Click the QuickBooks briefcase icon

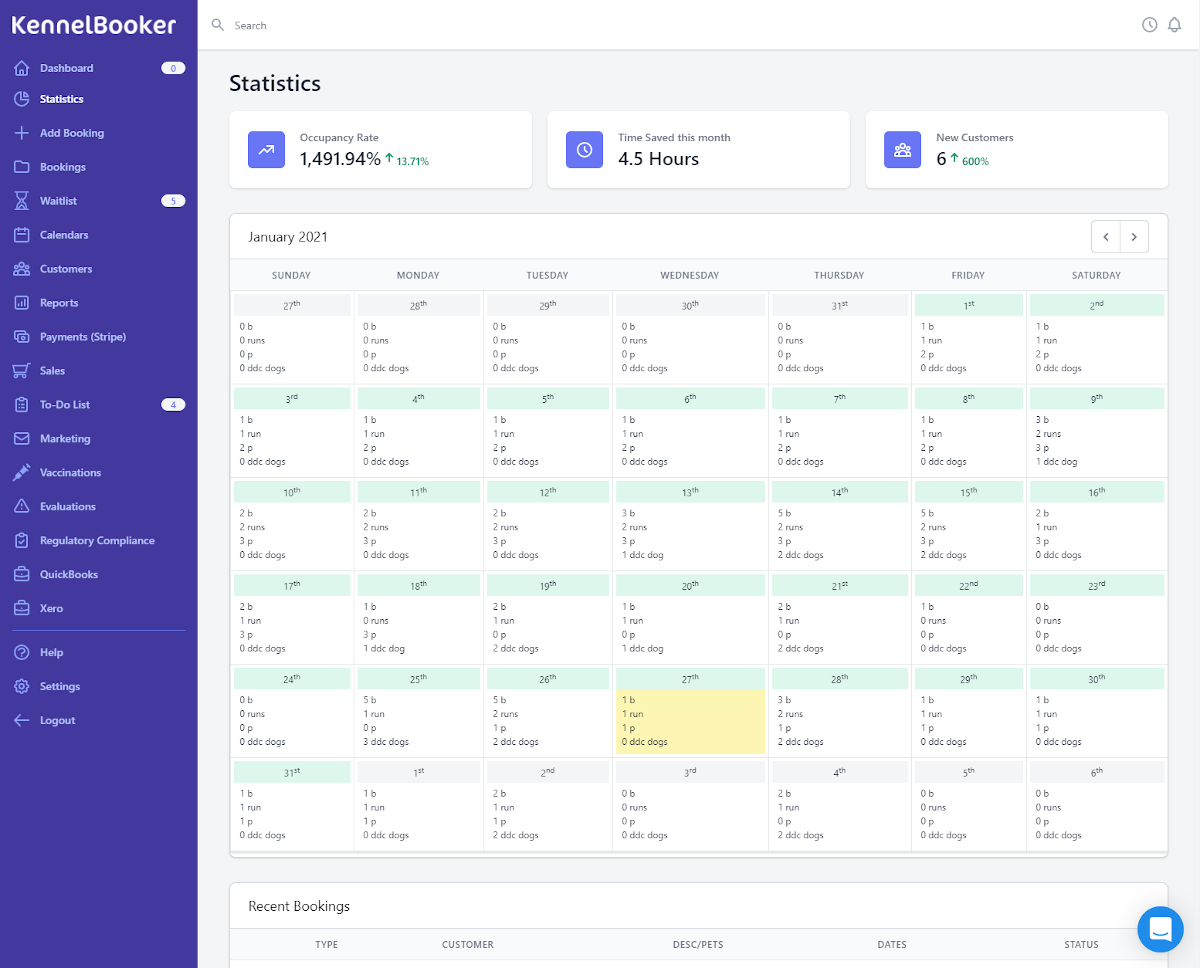click(x=21, y=575)
